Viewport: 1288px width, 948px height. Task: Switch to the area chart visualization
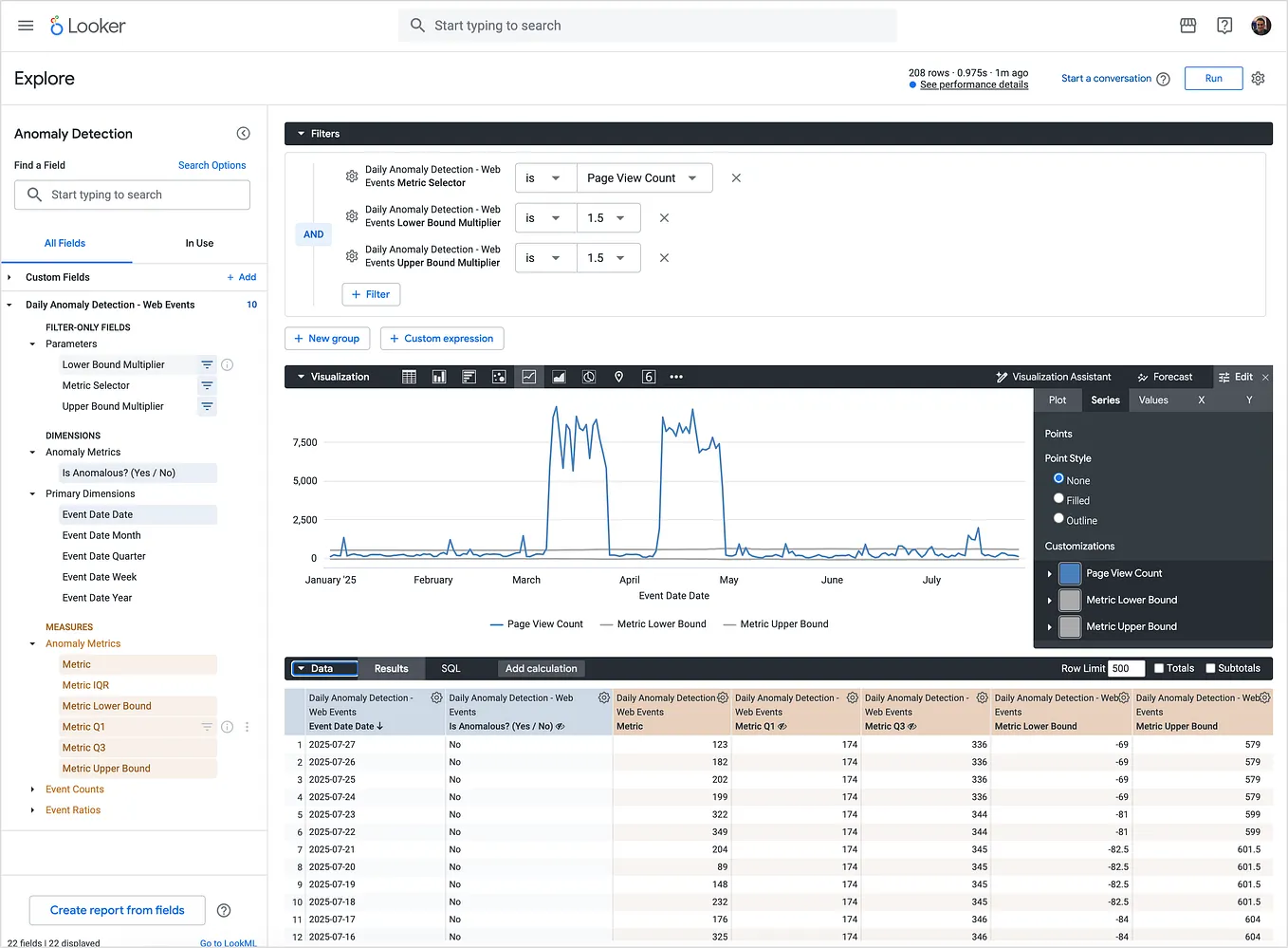559,376
